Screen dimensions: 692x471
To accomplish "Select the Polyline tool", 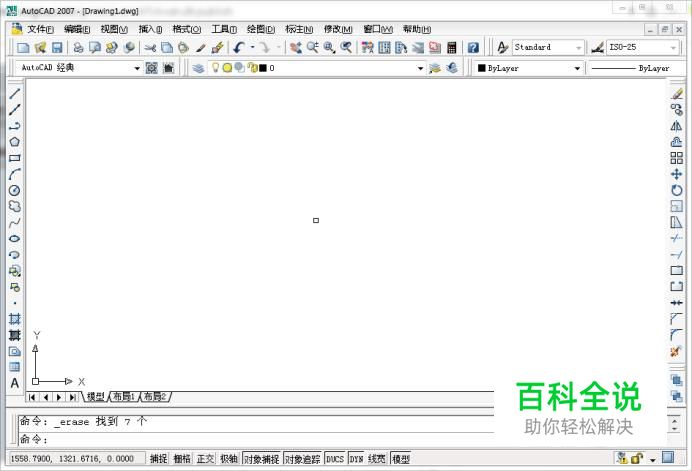I will (x=15, y=126).
